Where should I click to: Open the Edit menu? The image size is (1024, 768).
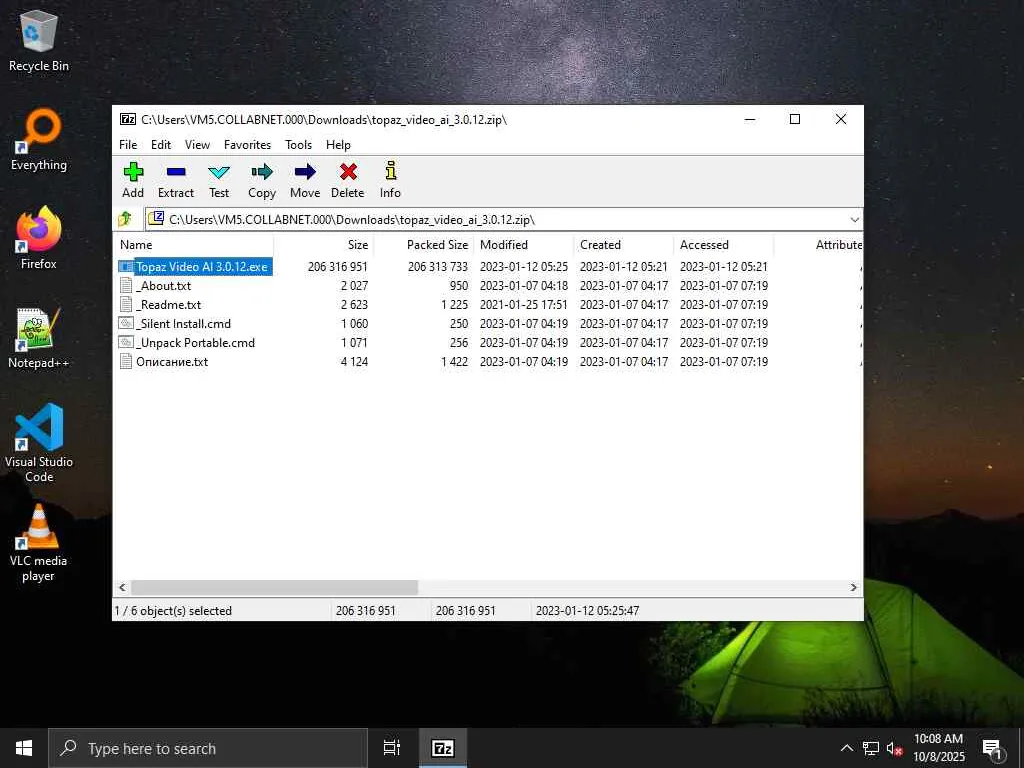click(161, 144)
